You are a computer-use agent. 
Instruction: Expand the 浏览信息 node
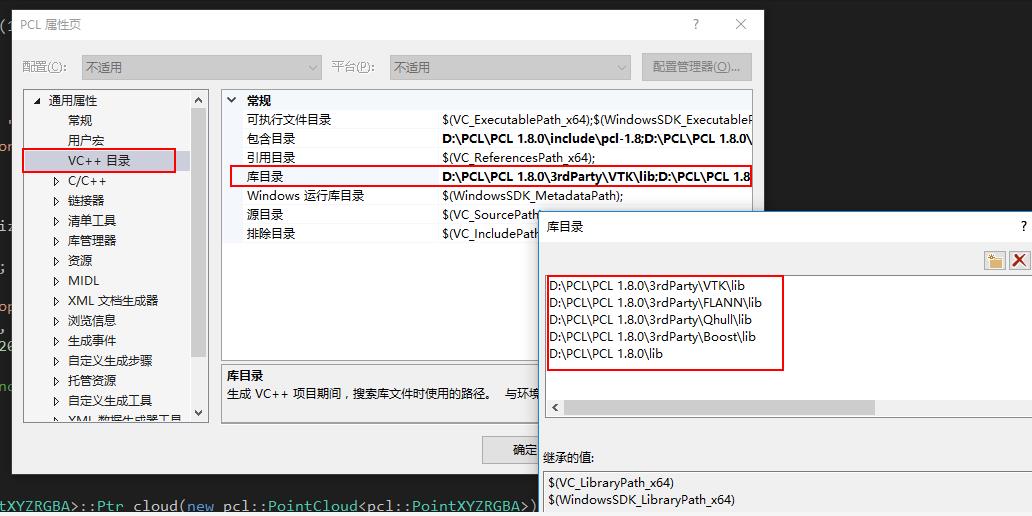coord(56,321)
